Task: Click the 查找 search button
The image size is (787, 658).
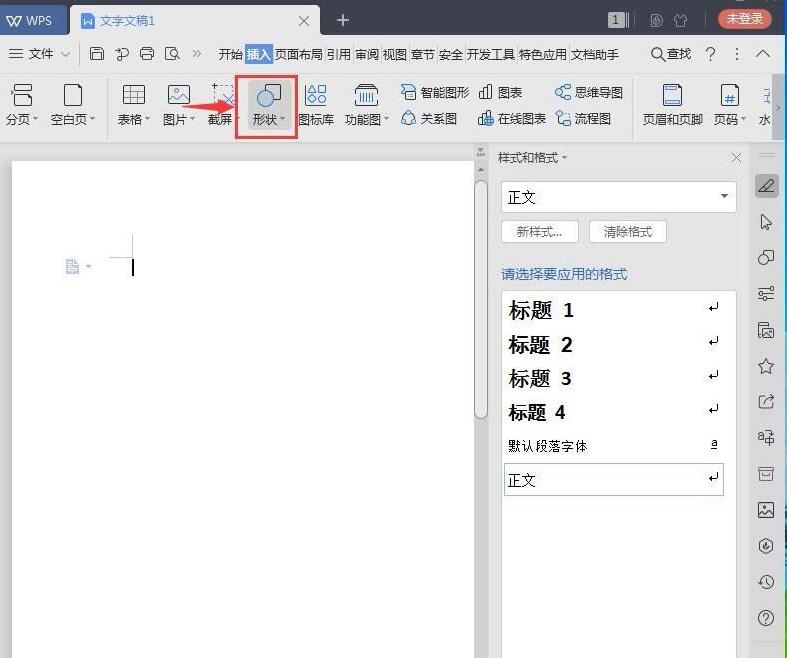Action: coord(671,54)
